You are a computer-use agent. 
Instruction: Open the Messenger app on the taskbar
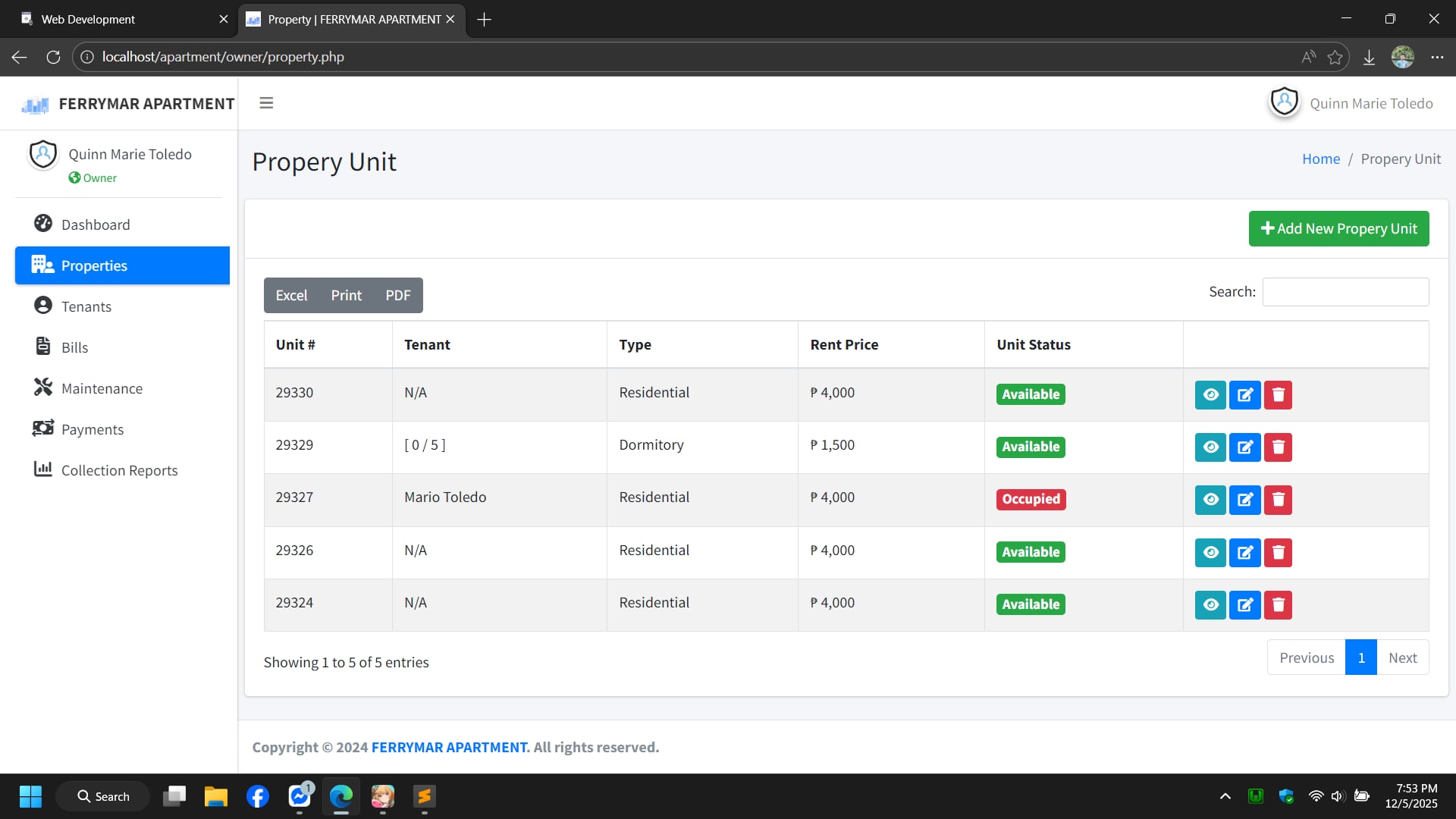300,796
